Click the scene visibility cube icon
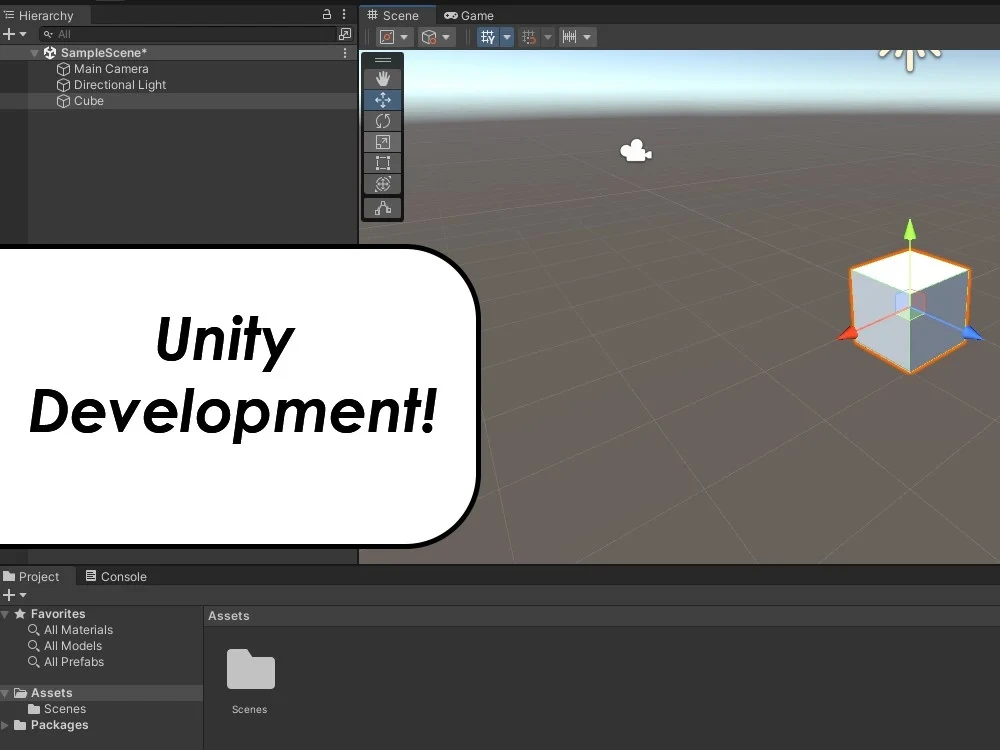 pos(429,36)
